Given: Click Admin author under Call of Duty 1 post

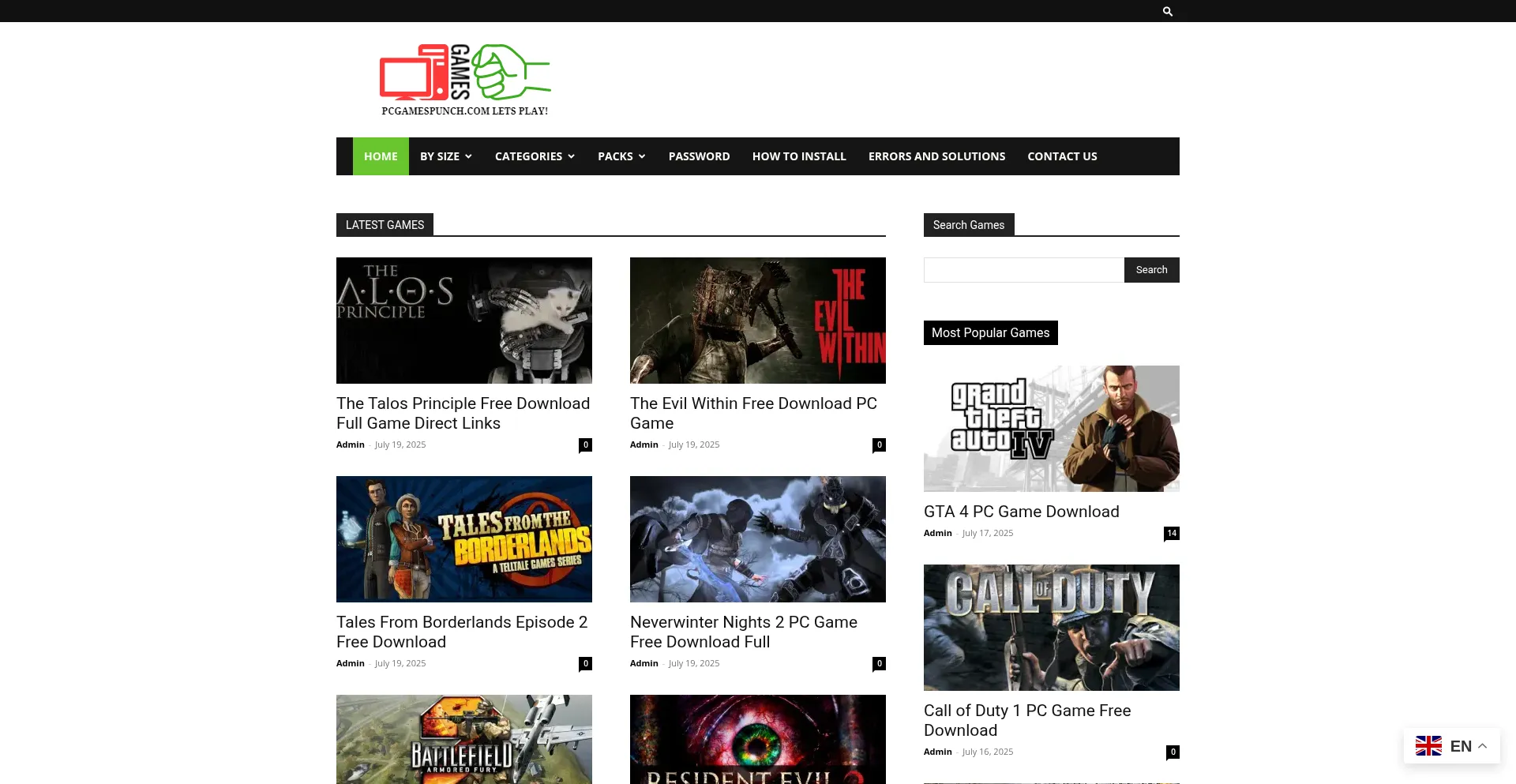Looking at the screenshot, I should [x=938, y=752].
